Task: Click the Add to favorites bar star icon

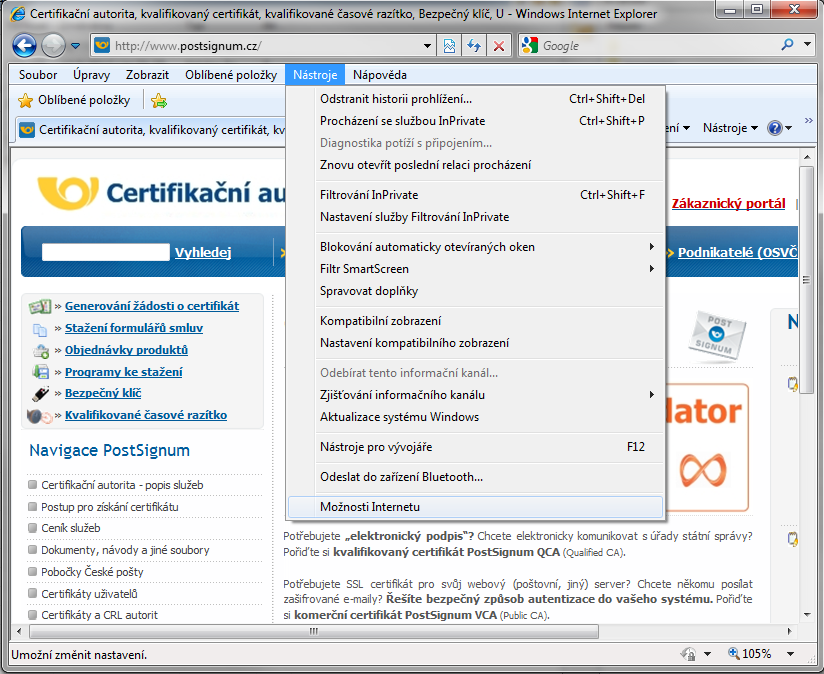Action: pyautogui.click(x=159, y=100)
